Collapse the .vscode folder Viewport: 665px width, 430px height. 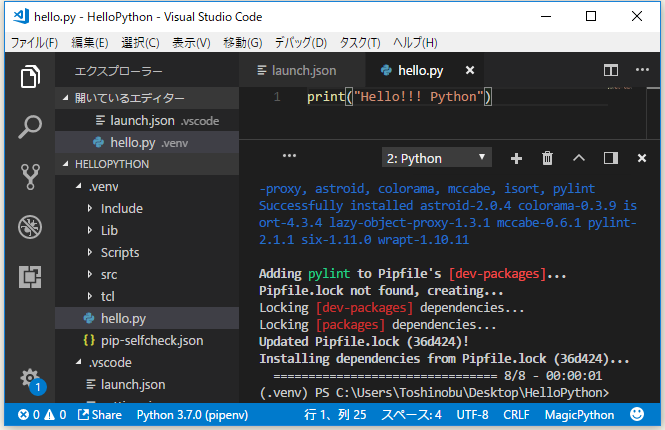147,363
